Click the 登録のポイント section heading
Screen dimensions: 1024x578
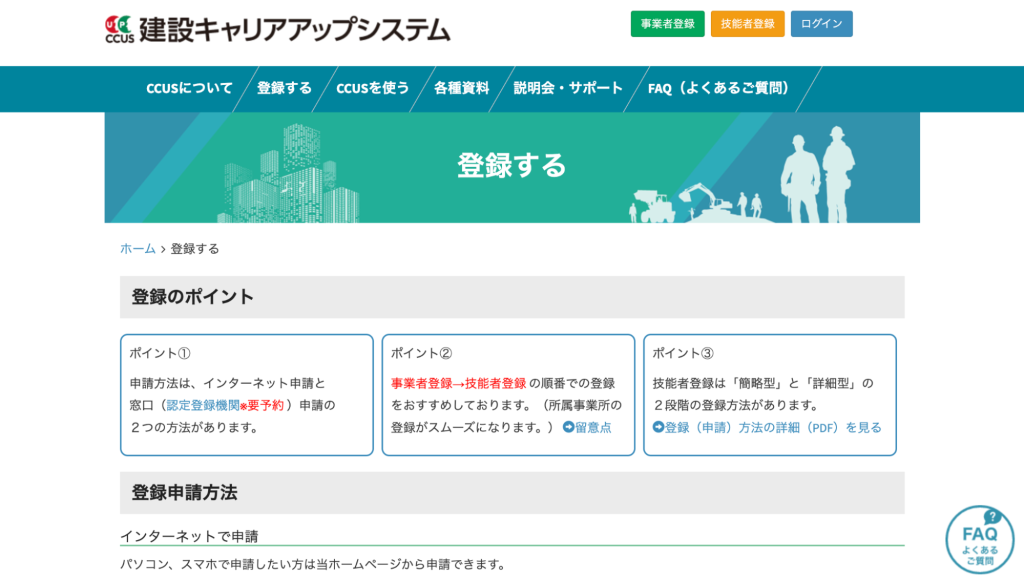pos(192,297)
